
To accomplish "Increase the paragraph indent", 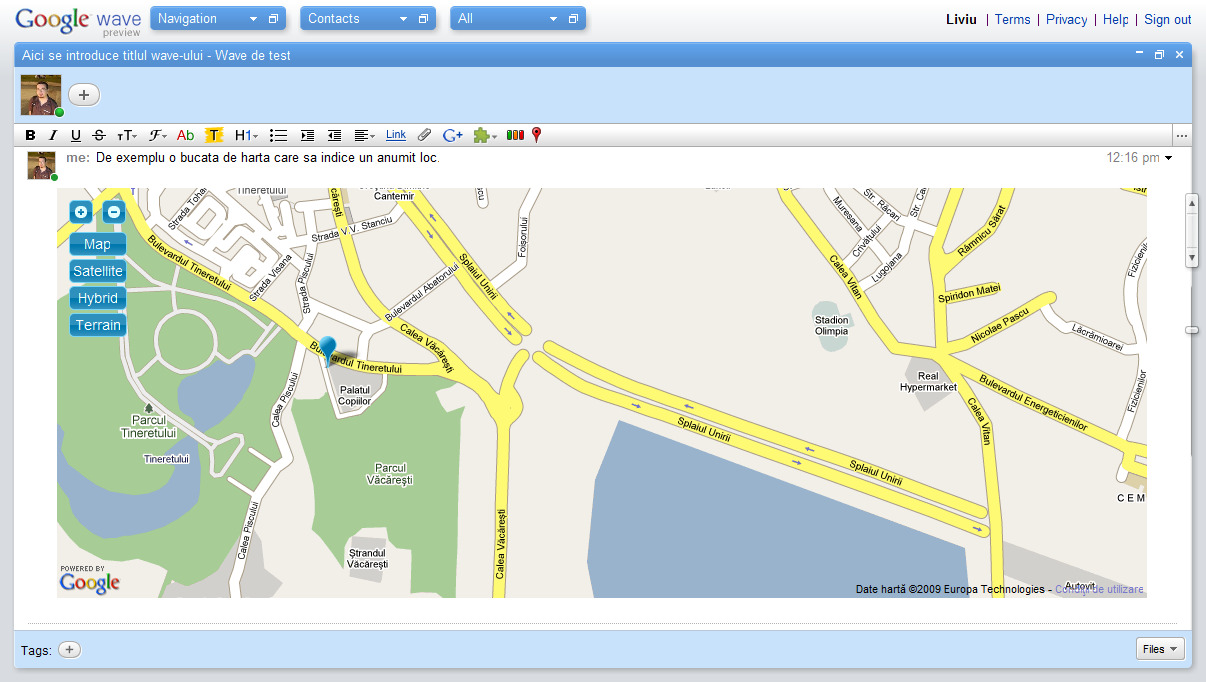I will (307, 135).
